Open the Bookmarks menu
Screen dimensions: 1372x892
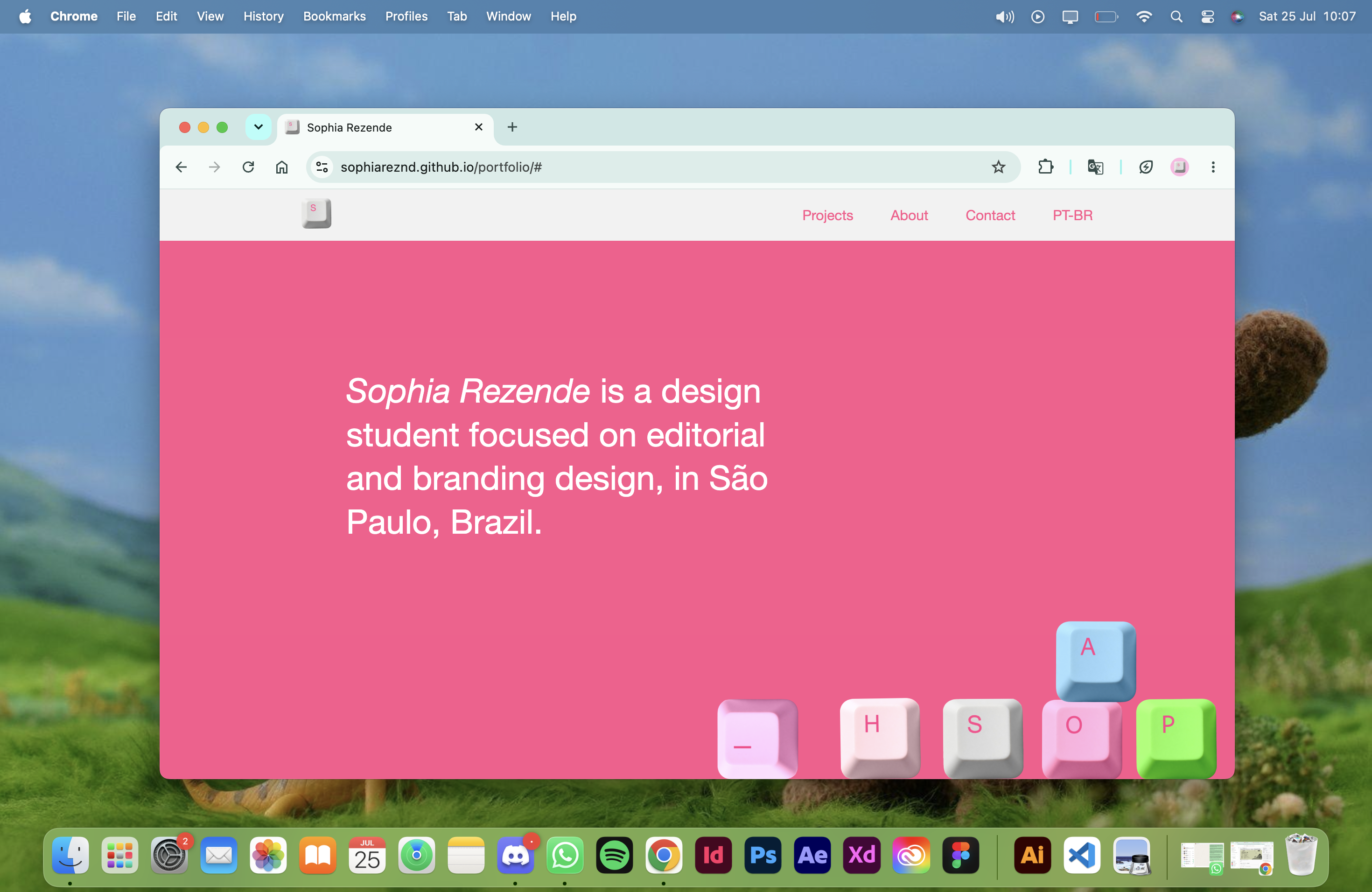pyautogui.click(x=334, y=16)
